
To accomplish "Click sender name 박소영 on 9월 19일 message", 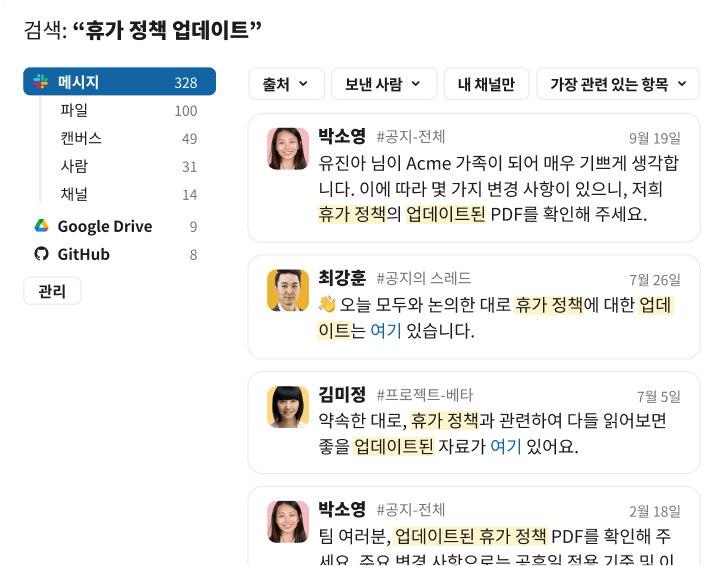I will pyautogui.click(x=342, y=136).
